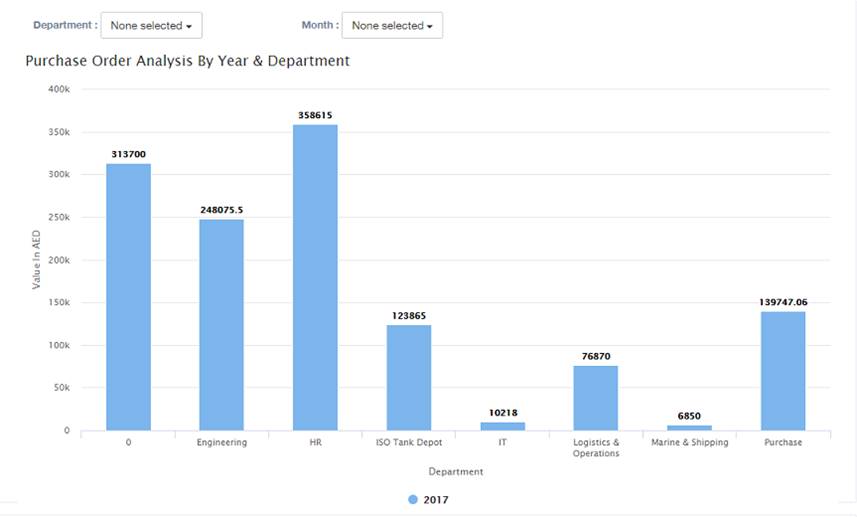Select the Logistics & Operations bar

pyautogui.click(x=595, y=398)
